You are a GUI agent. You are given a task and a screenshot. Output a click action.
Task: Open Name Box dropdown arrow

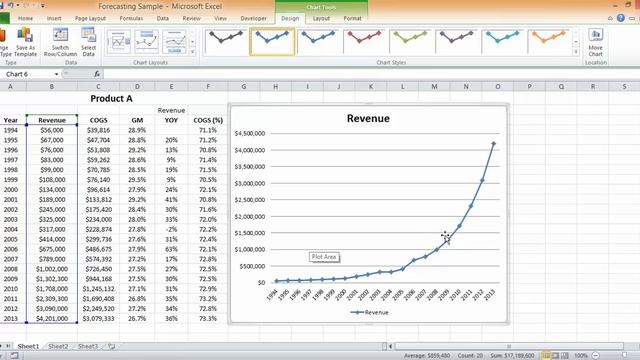coord(56,74)
